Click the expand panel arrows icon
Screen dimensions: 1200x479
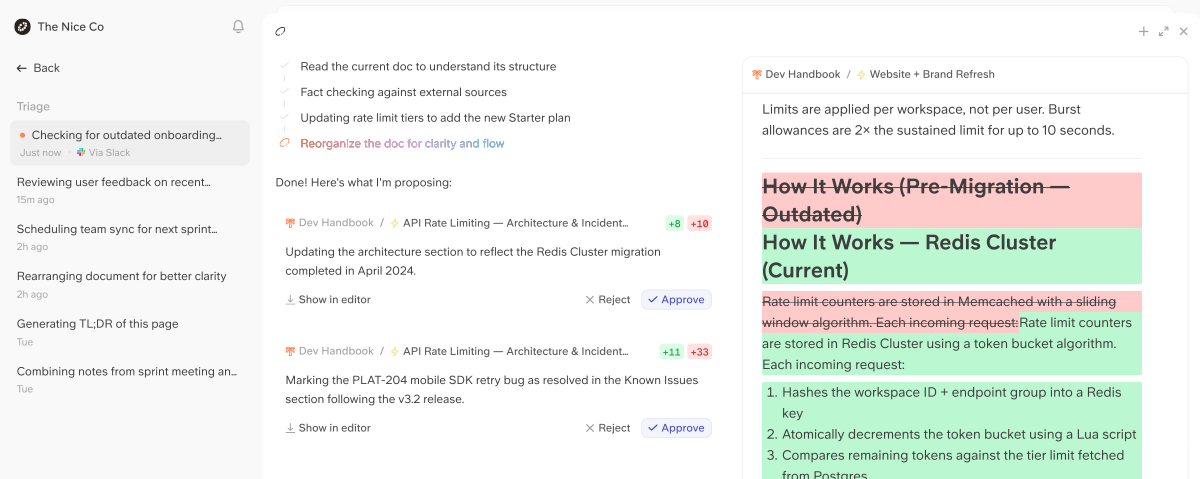(x=1164, y=32)
